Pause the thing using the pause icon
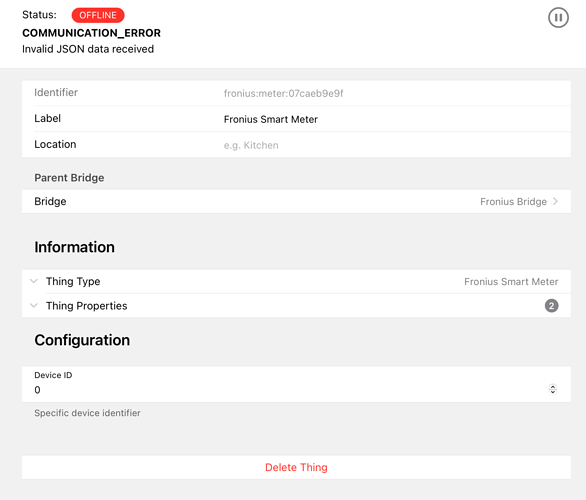The width and height of the screenshot is (586, 500). pyautogui.click(x=558, y=18)
